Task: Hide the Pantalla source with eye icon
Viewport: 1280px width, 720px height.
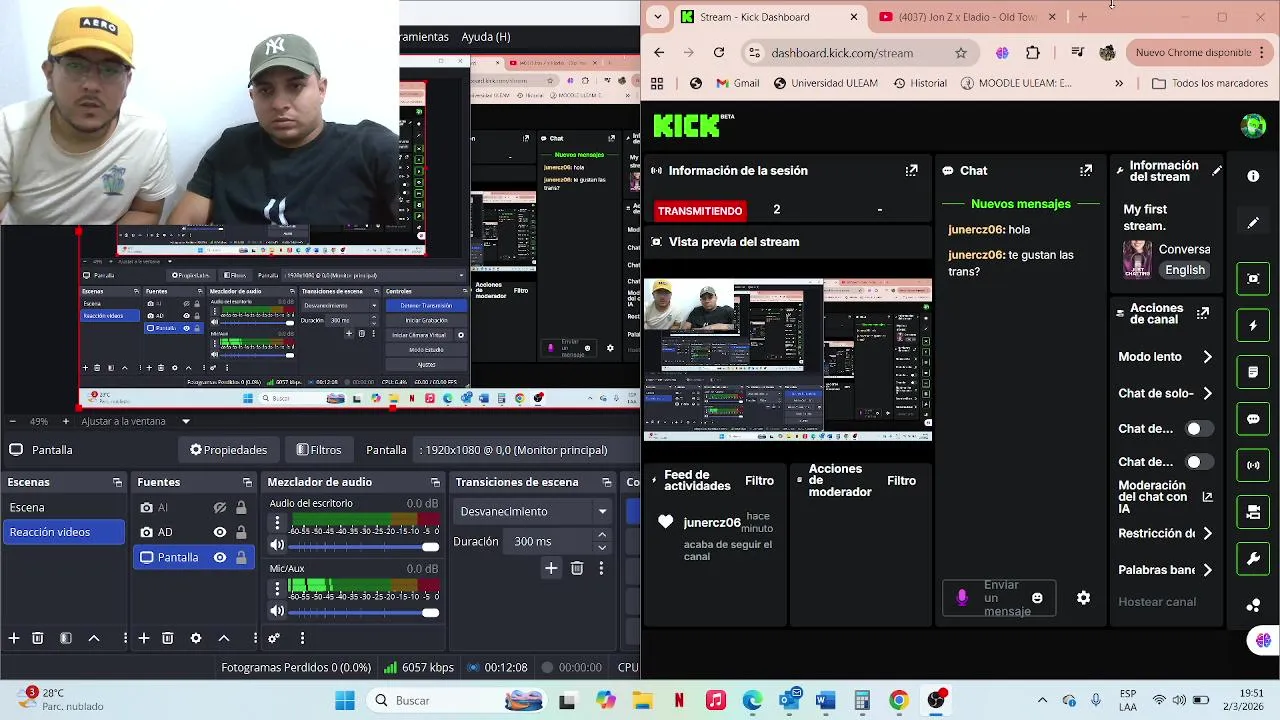Action: 220,557
